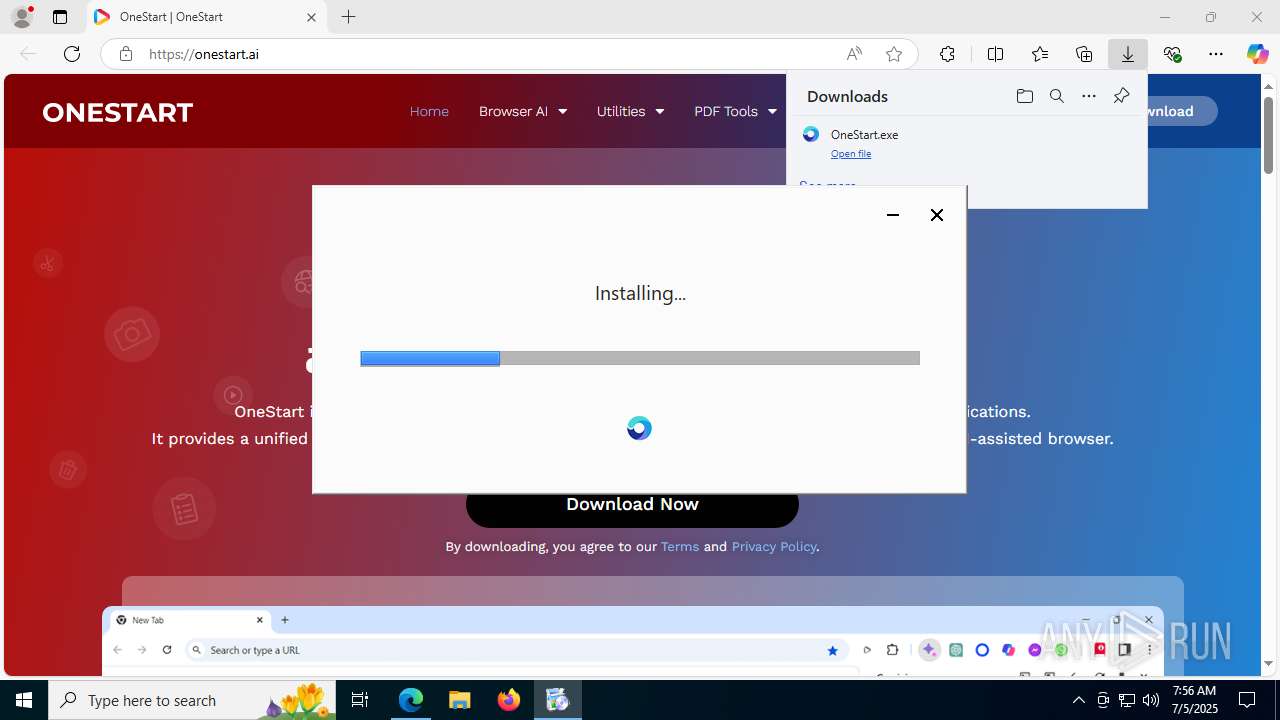Image resolution: width=1280 pixels, height=720 pixels.
Task: Expand the Browser AI dropdown menu
Action: 523,111
